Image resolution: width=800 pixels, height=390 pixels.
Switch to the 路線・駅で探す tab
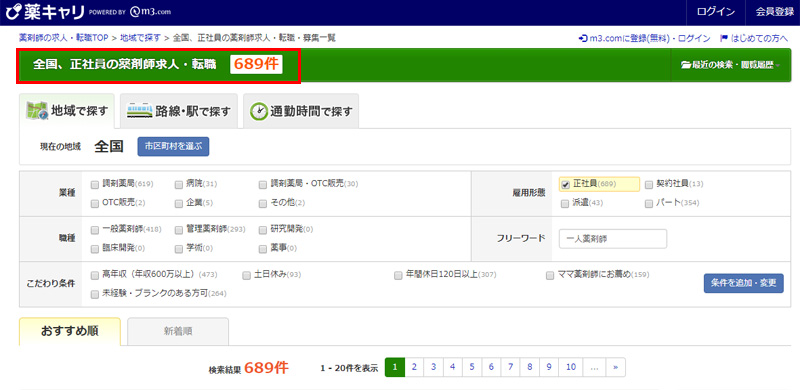[x=179, y=111]
